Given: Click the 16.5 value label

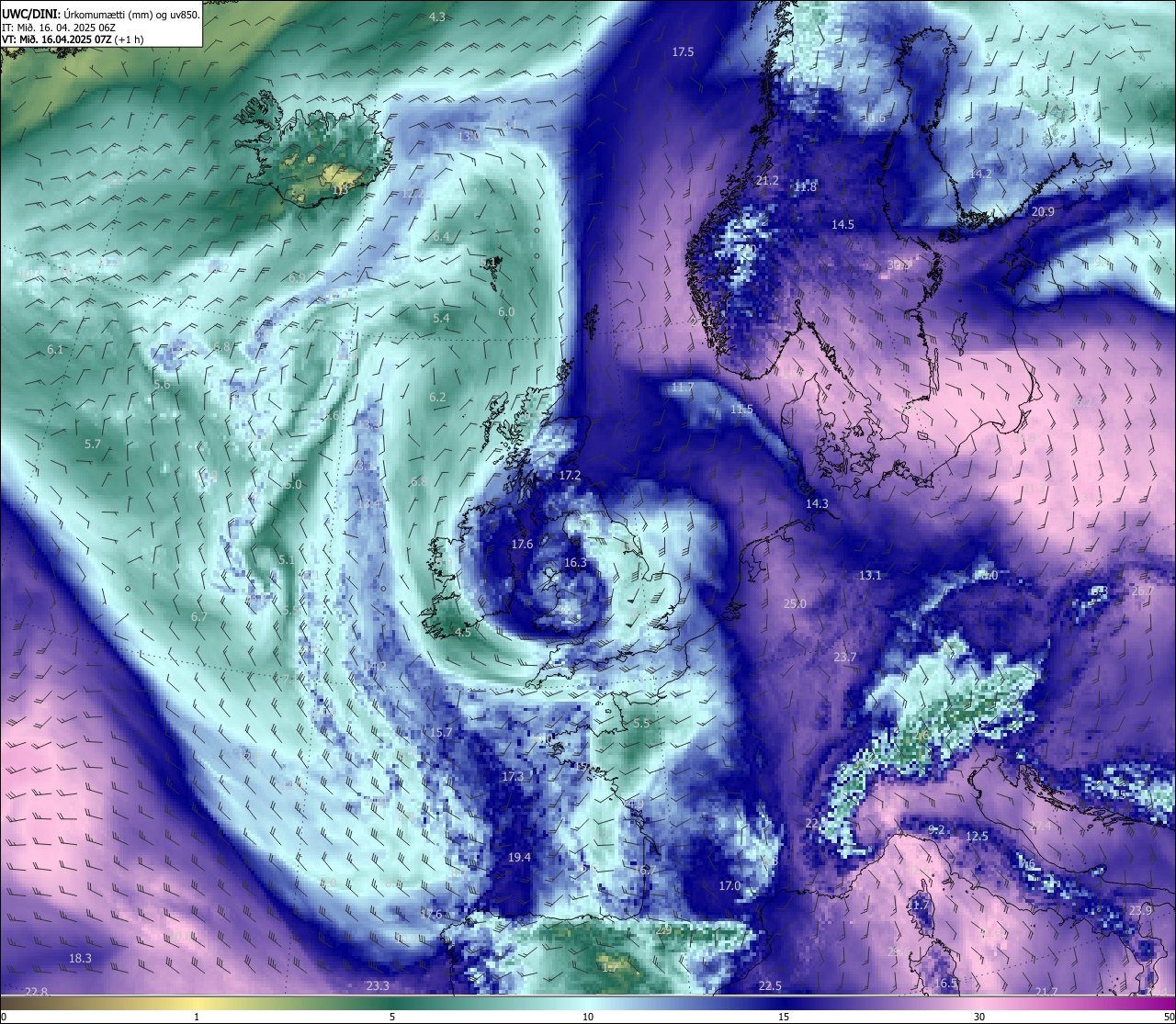Looking at the screenshot, I should (x=945, y=983).
